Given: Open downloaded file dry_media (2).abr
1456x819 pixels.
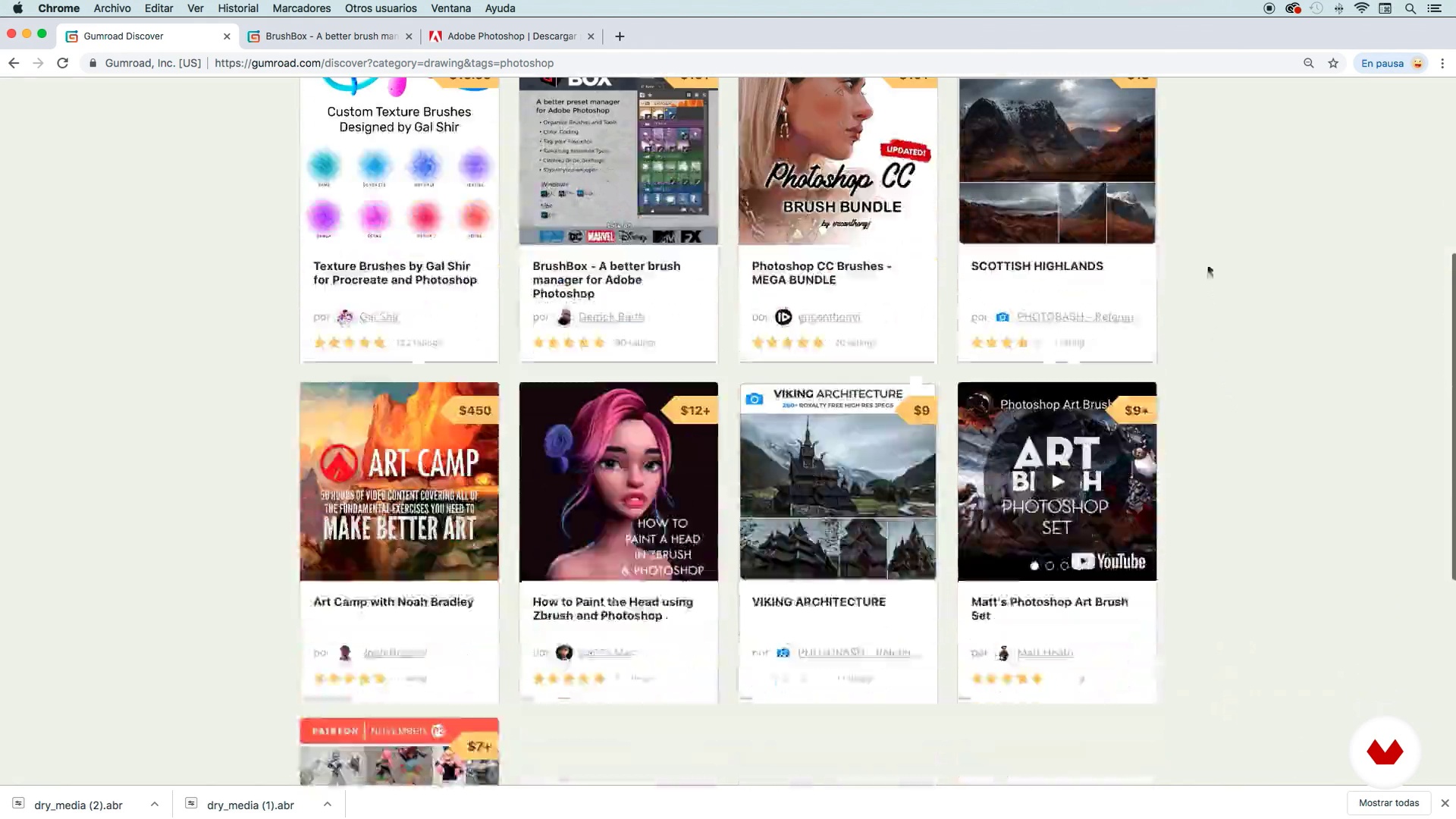Looking at the screenshot, I should coord(77,805).
